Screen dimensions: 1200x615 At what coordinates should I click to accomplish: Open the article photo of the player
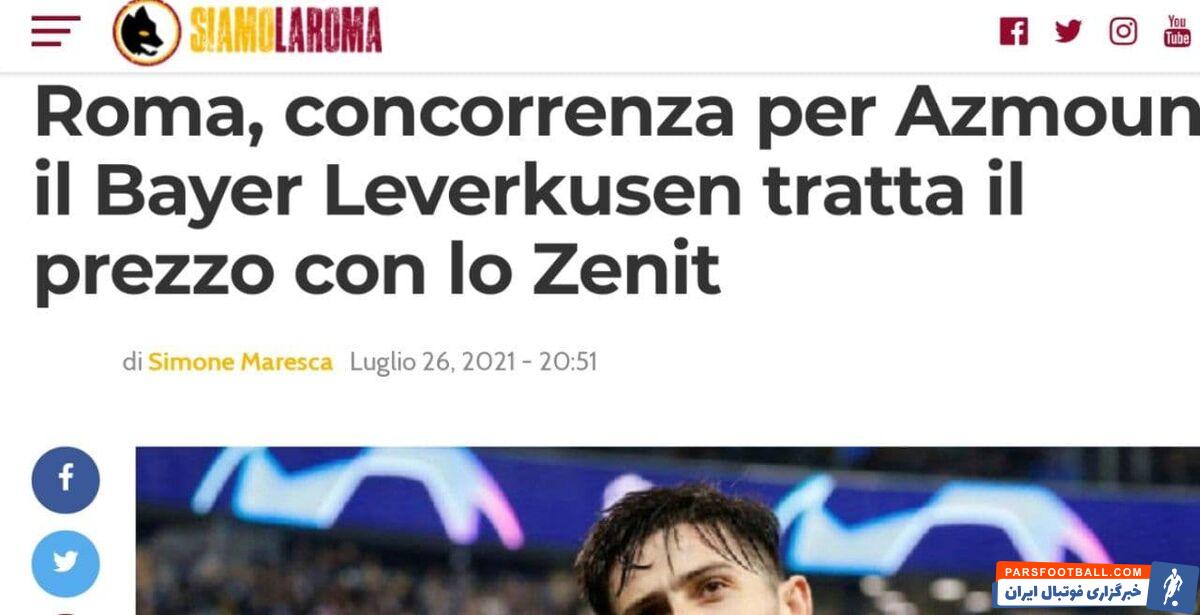click(668, 531)
